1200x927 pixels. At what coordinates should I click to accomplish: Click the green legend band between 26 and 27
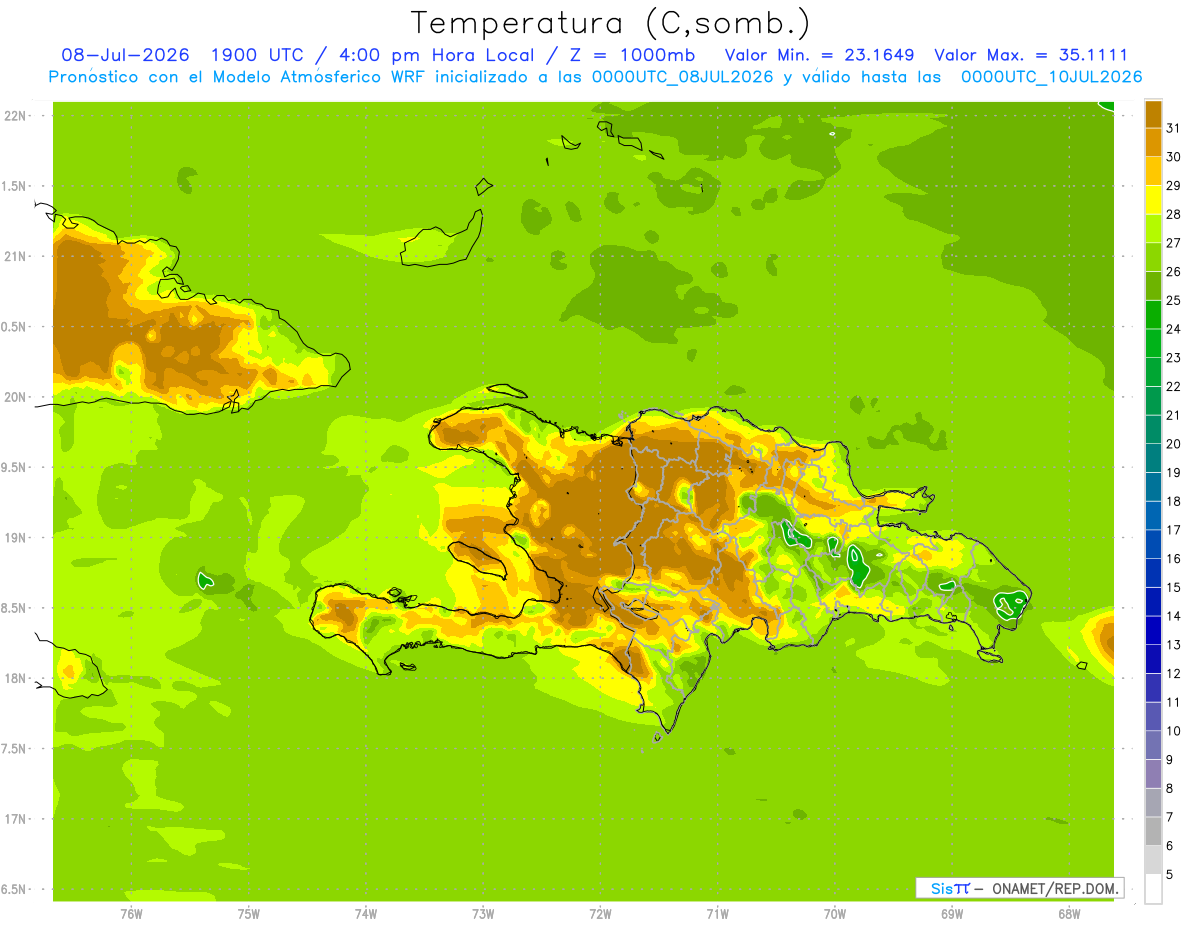coord(1153,257)
